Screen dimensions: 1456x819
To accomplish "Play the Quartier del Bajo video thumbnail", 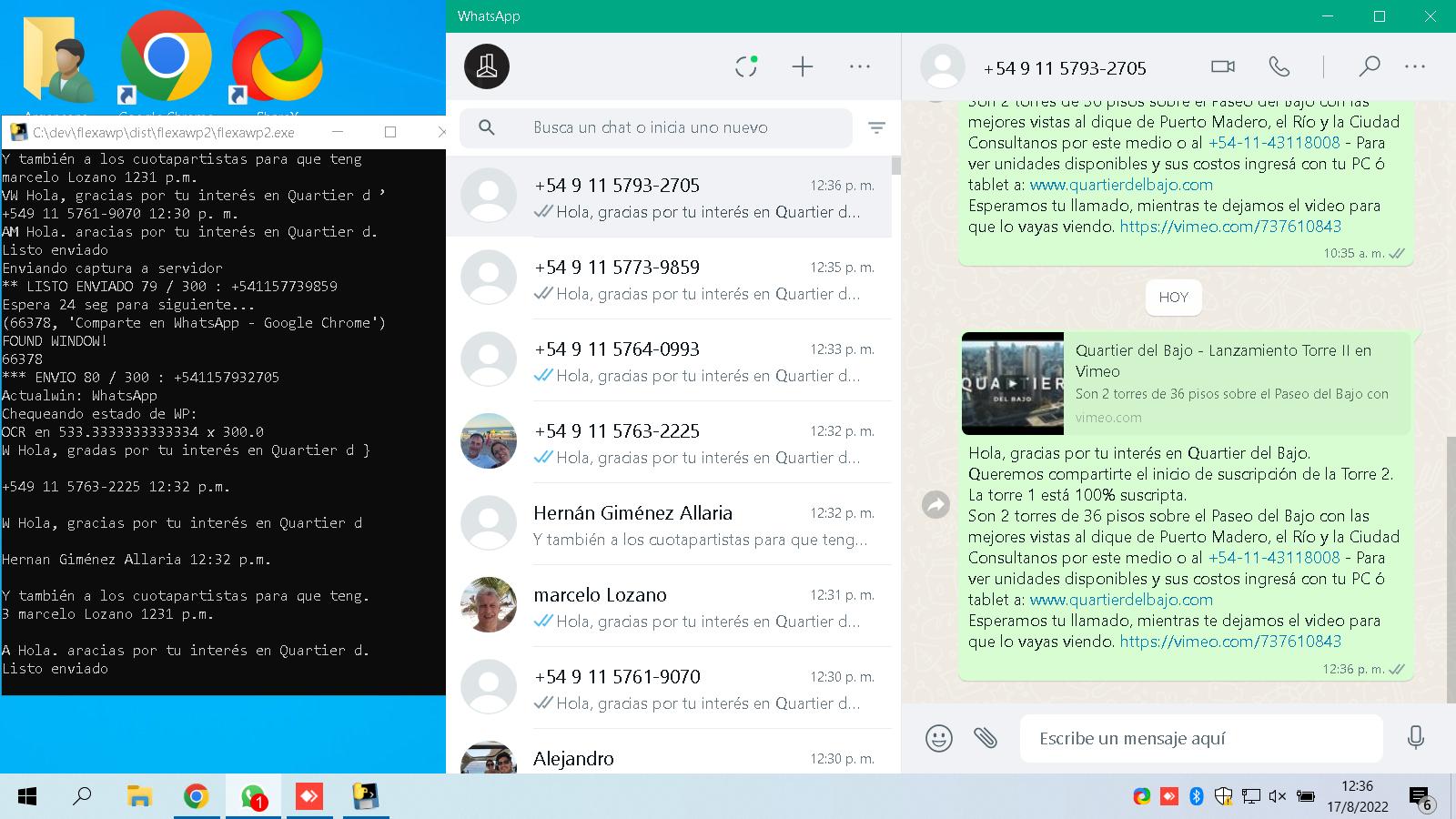I will pyautogui.click(x=1013, y=383).
